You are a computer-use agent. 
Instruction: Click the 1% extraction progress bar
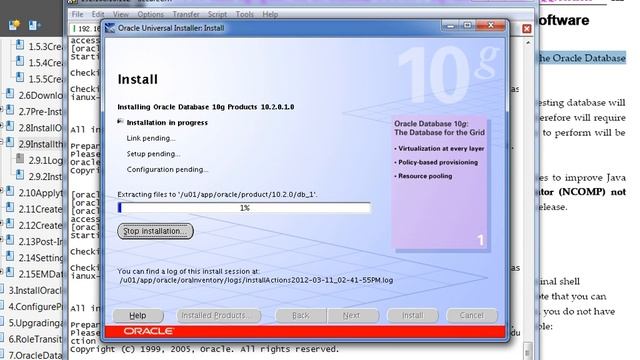click(244, 208)
